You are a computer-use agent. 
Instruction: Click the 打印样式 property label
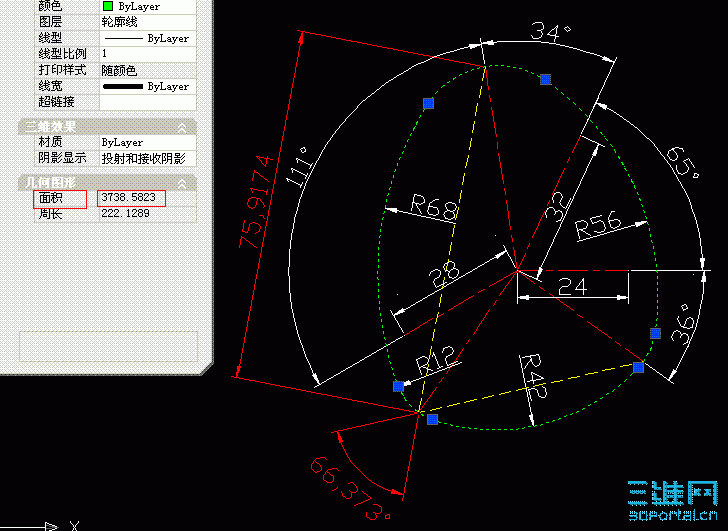[62, 70]
